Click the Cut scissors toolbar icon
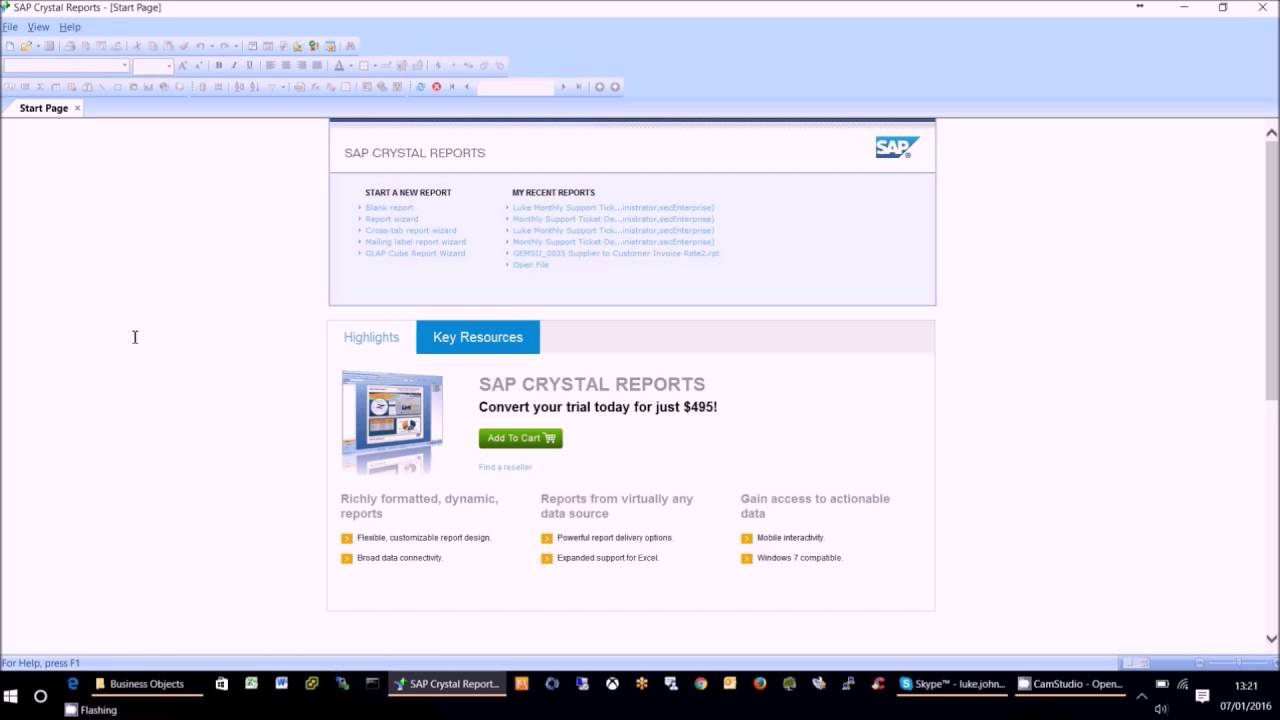1280x720 pixels. (137, 46)
